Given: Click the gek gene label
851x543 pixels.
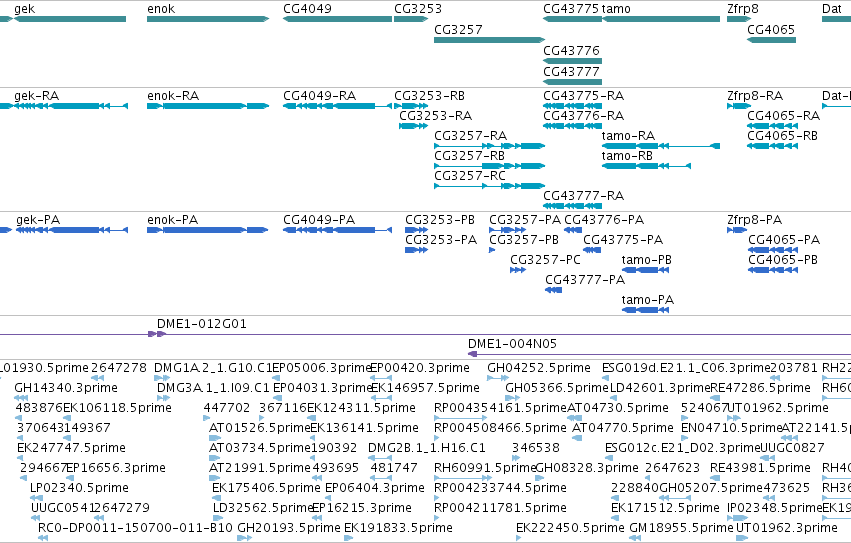Looking at the screenshot, I should pyautogui.click(x=24, y=9).
